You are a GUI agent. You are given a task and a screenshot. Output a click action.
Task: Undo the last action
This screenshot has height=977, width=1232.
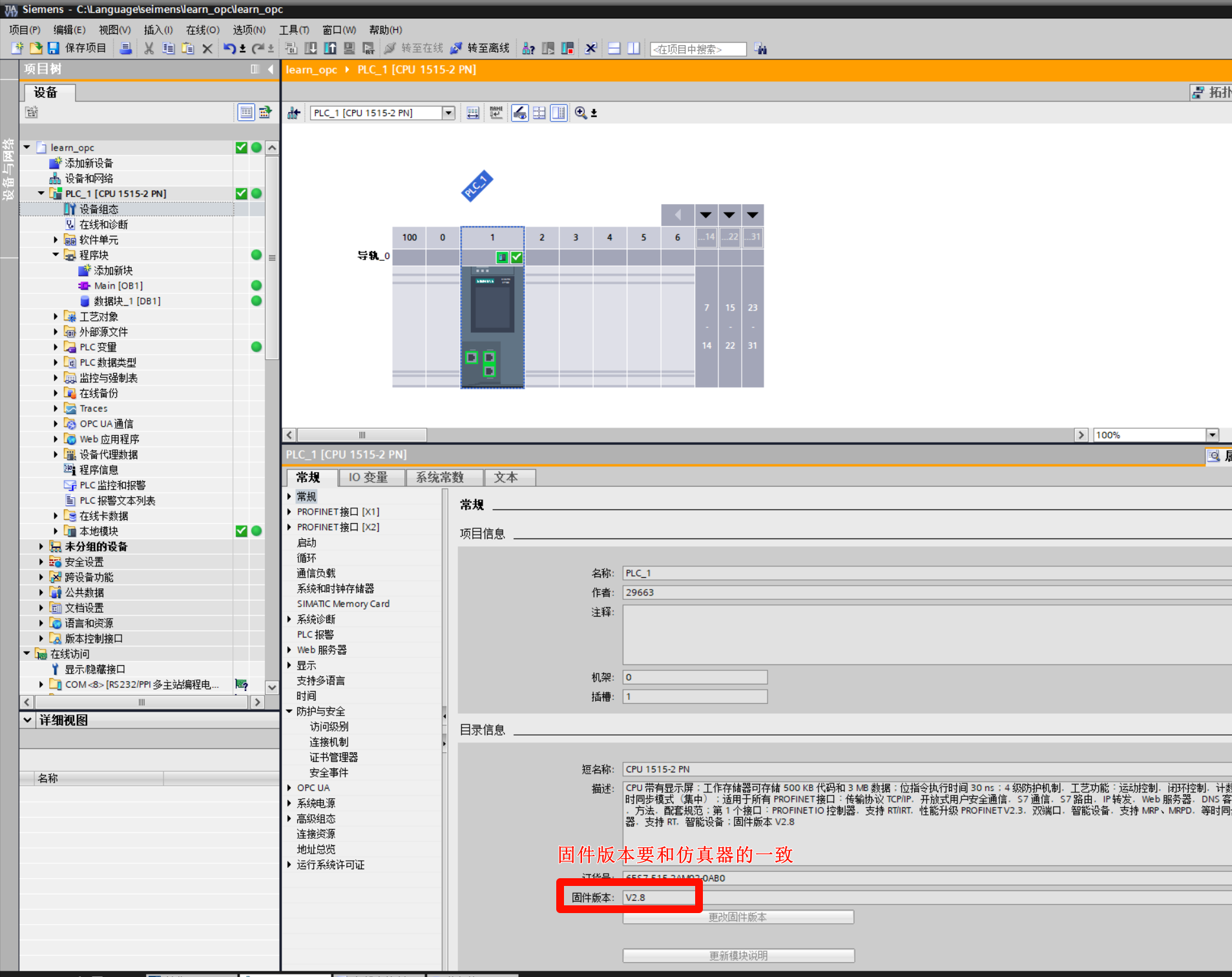[x=229, y=48]
